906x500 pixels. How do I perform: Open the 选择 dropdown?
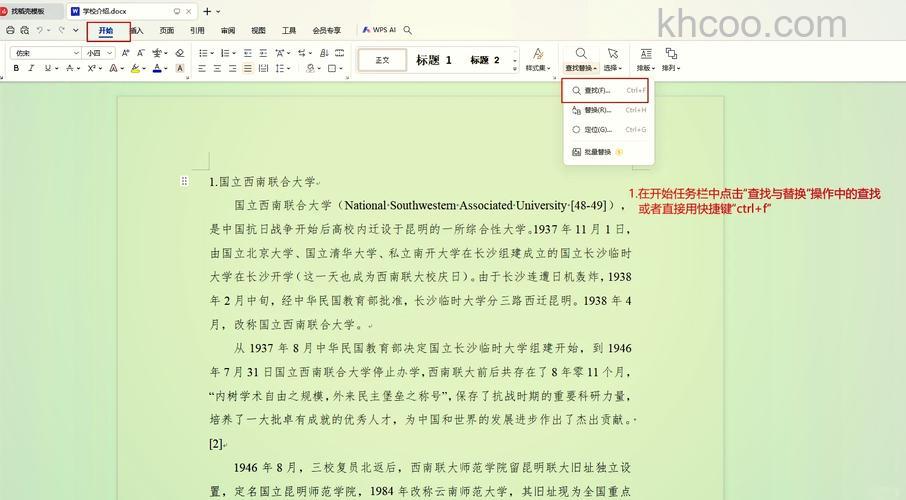pos(612,60)
